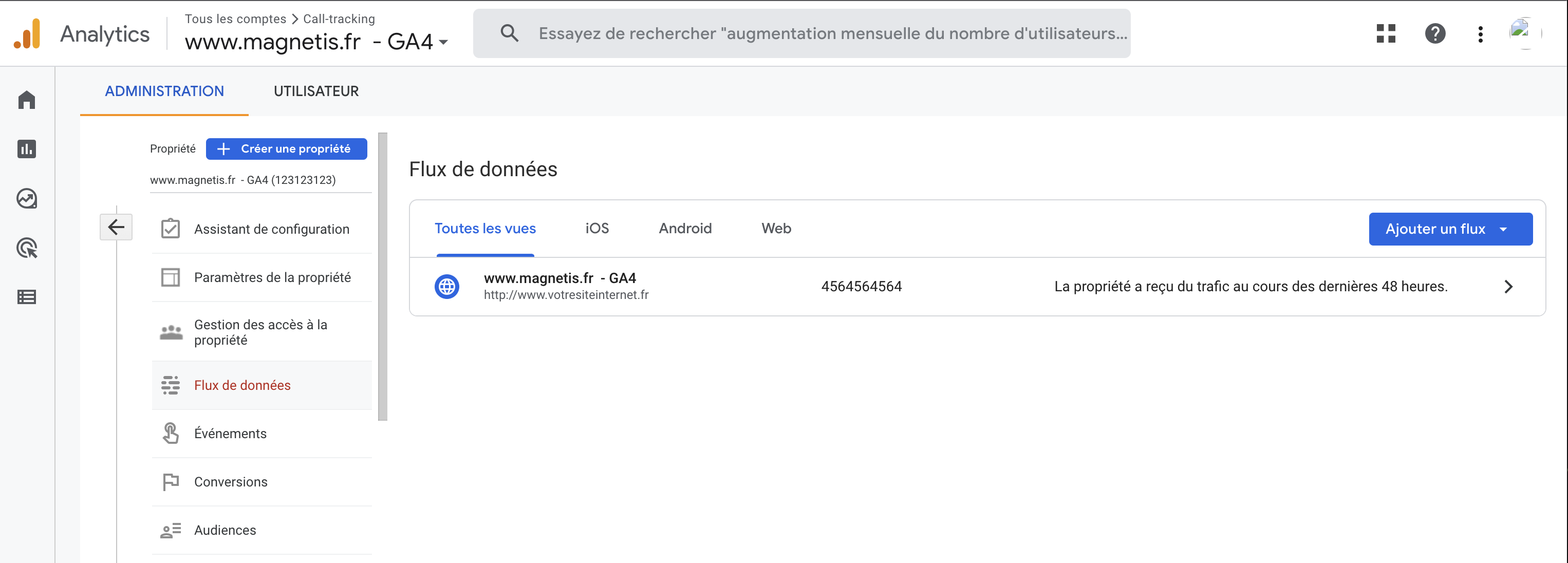Switch to the UTILISATEUR tab

tap(316, 91)
